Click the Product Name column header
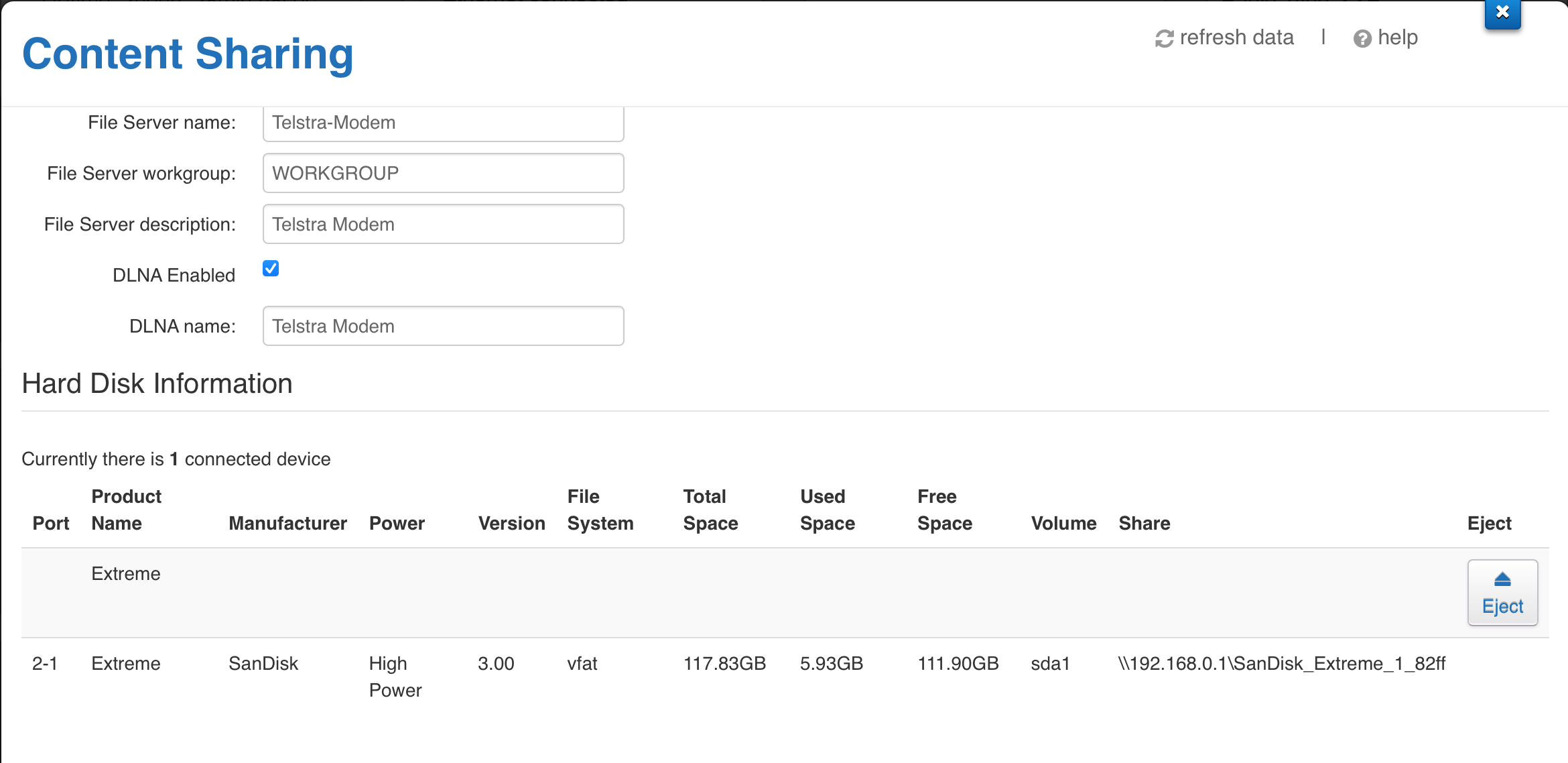The image size is (1568, 763). (x=126, y=510)
